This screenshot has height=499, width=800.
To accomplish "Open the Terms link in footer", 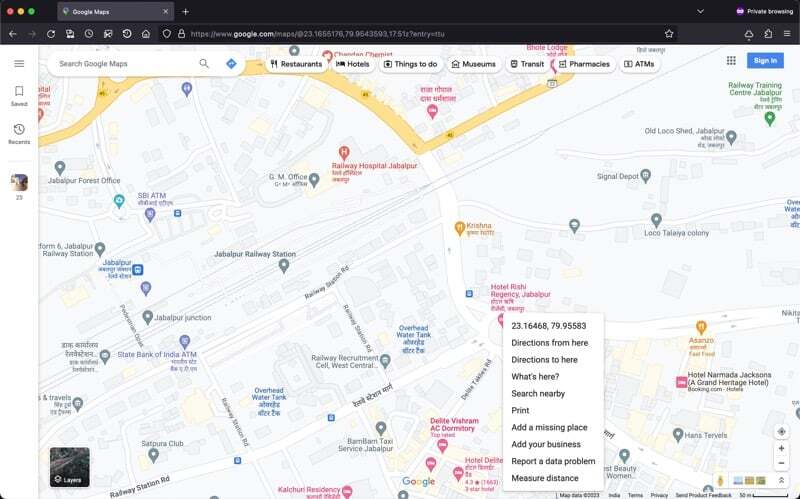I will click(635, 495).
